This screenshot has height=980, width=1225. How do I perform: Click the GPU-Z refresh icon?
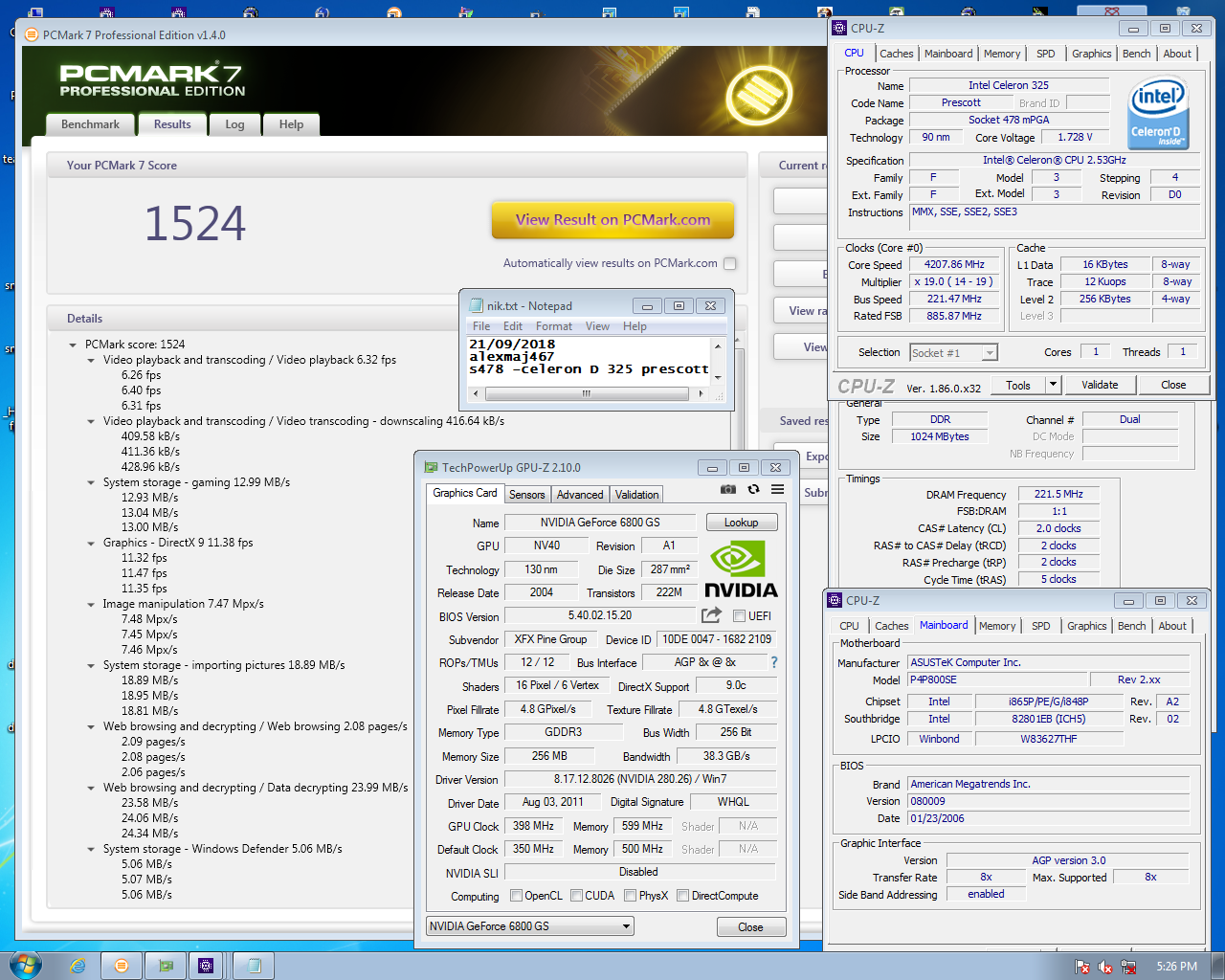753,489
